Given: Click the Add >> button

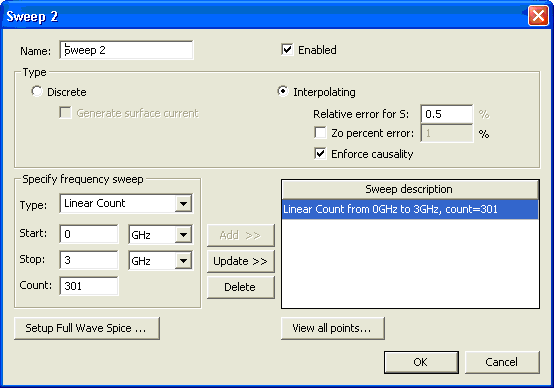Looking at the screenshot, I should click(241, 235).
